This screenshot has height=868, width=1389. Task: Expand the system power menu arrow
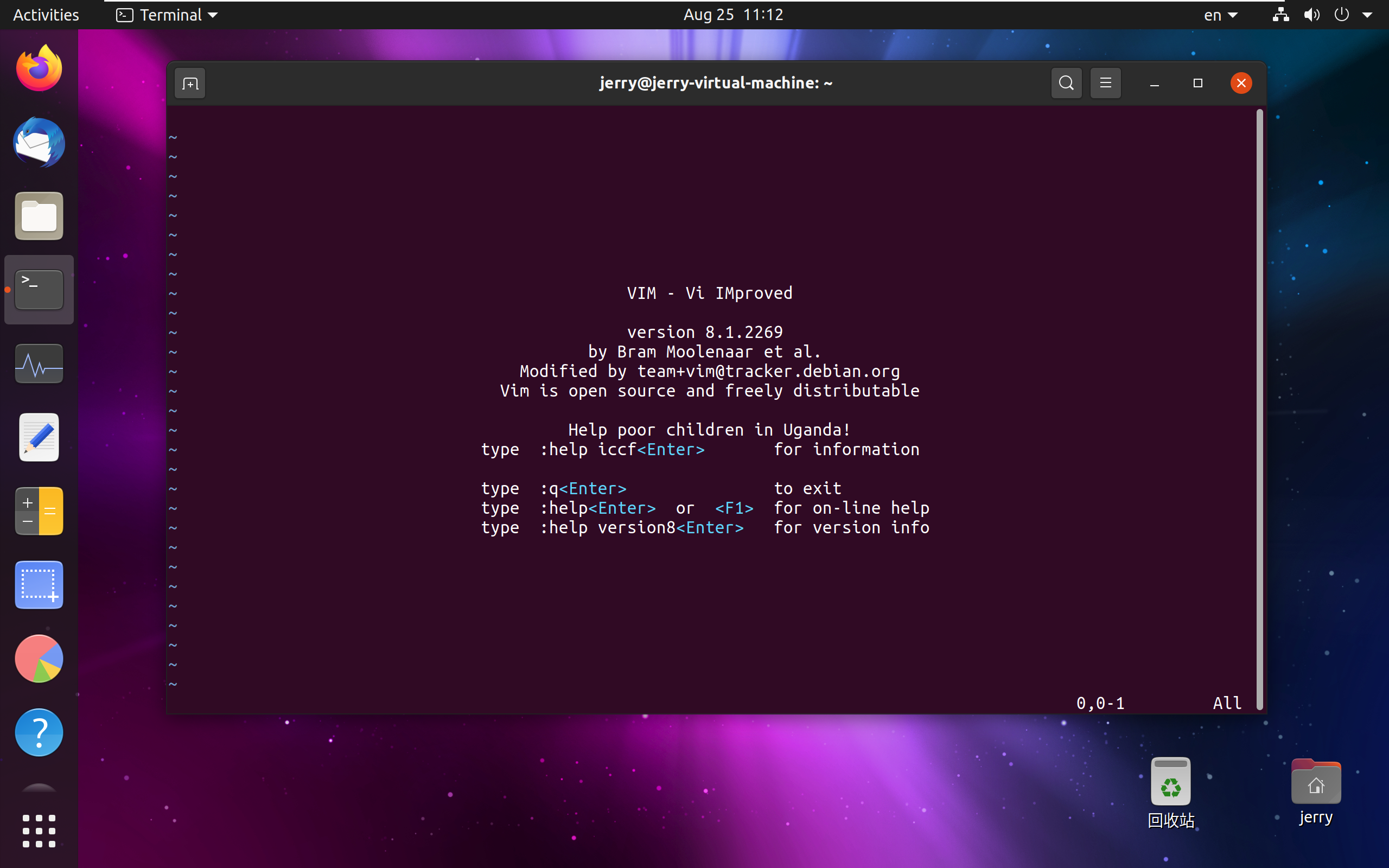[x=1367, y=15]
